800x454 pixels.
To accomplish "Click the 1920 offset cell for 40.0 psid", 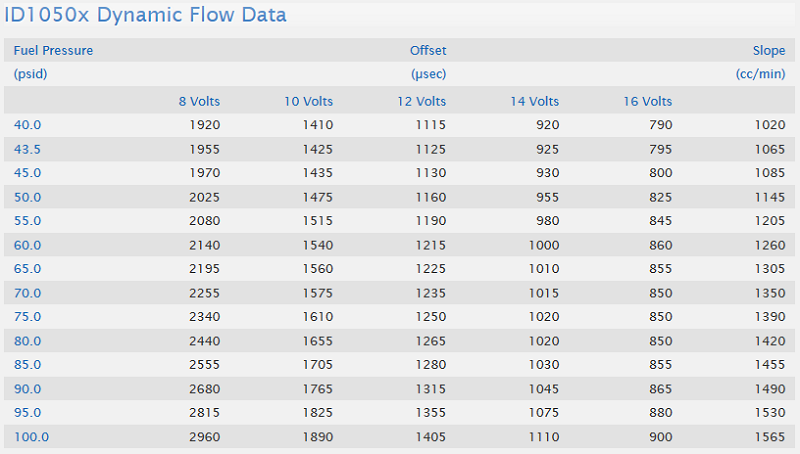I will (x=204, y=125).
